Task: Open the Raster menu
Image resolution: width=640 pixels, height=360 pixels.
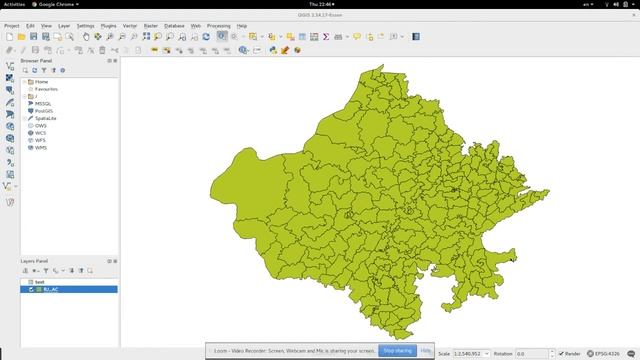Action: [x=151, y=26]
